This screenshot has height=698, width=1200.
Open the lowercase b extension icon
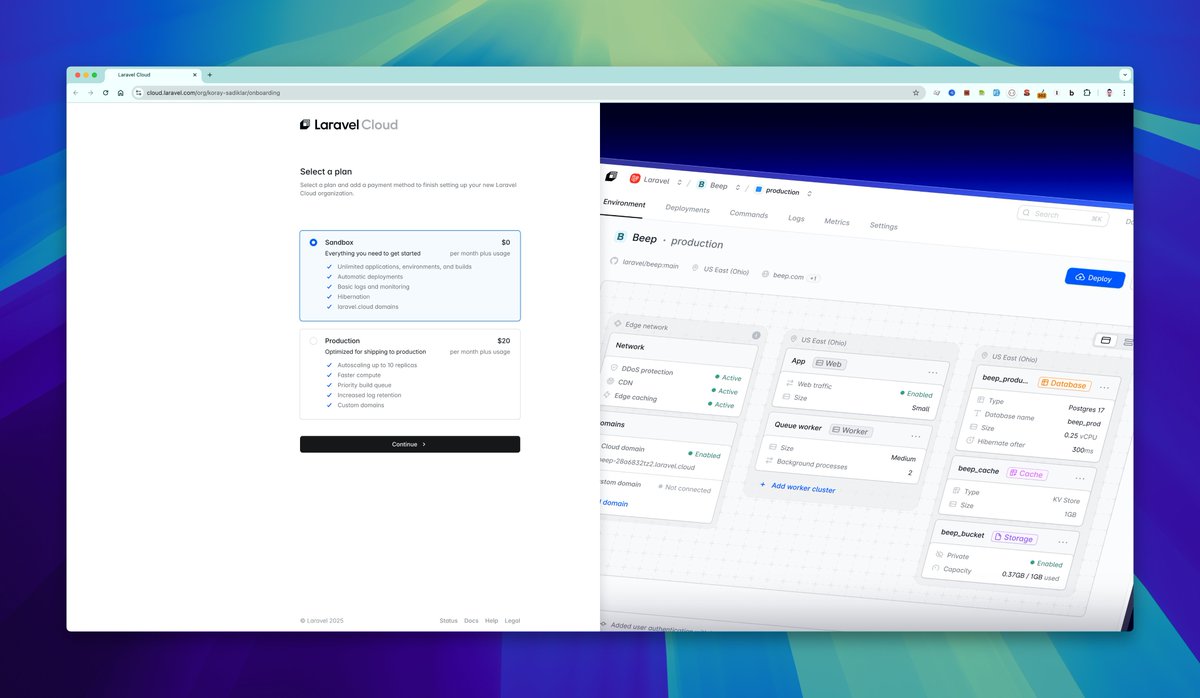point(1071,92)
